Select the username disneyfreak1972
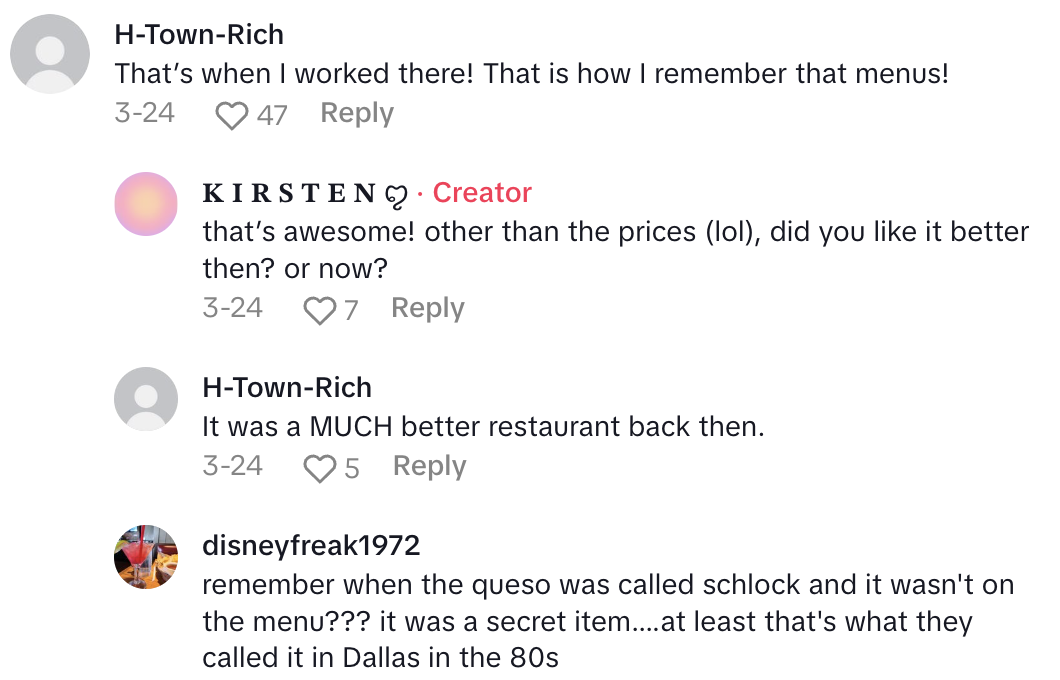The height and width of the screenshot is (680, 1060). [312, 546]
